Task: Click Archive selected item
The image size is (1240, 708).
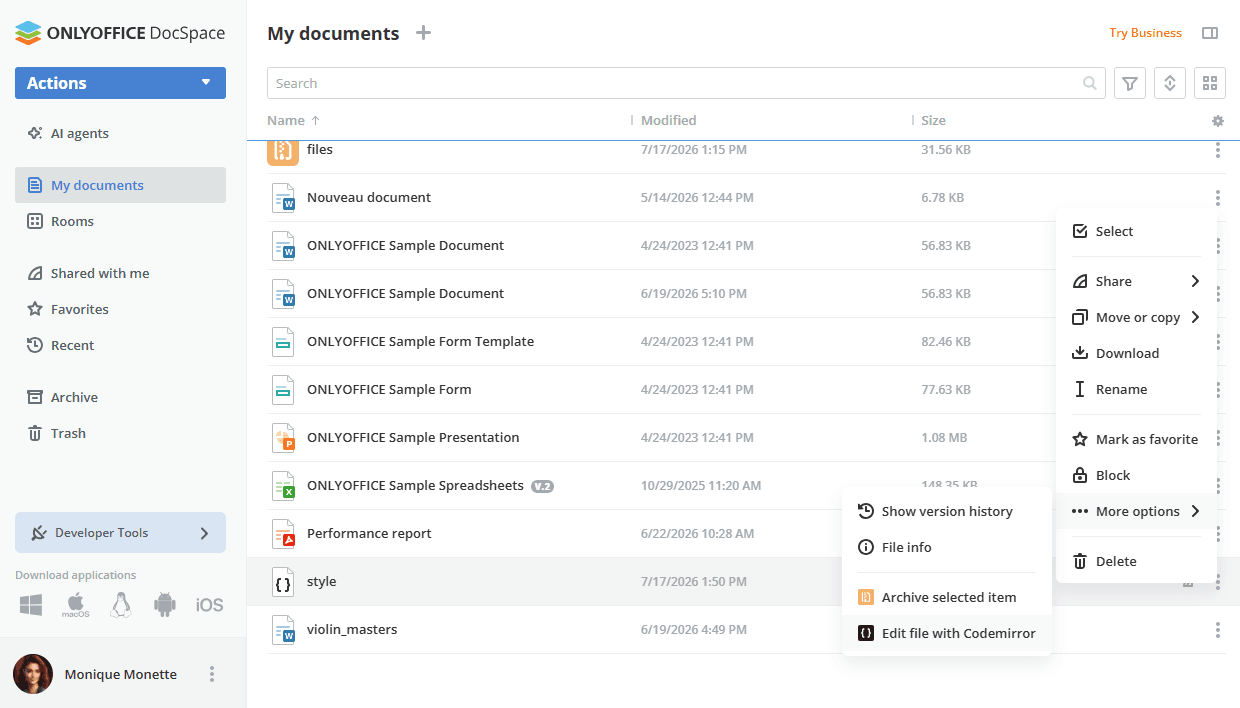Action: (947, 597)
